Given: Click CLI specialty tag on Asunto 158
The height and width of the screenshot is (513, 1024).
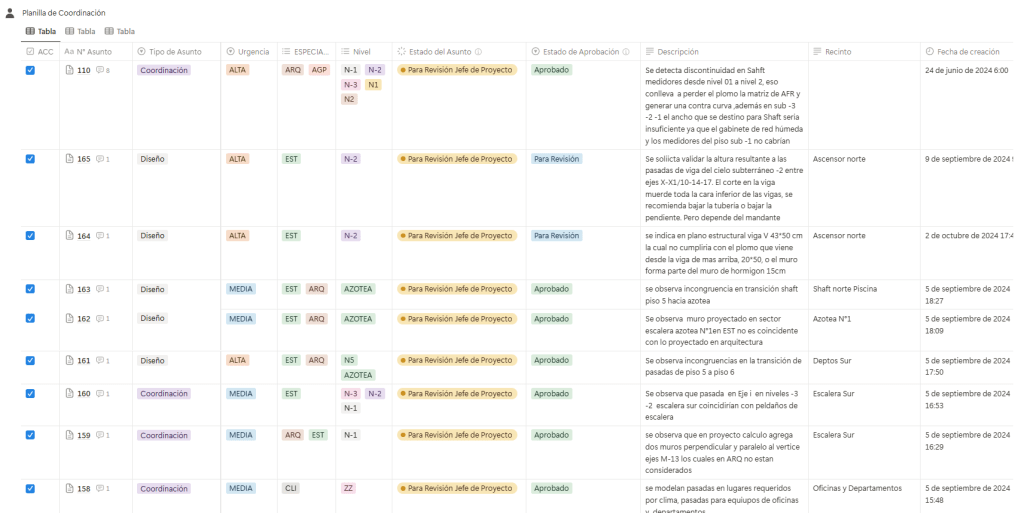Looking at the screenshot, I should 291,488.
